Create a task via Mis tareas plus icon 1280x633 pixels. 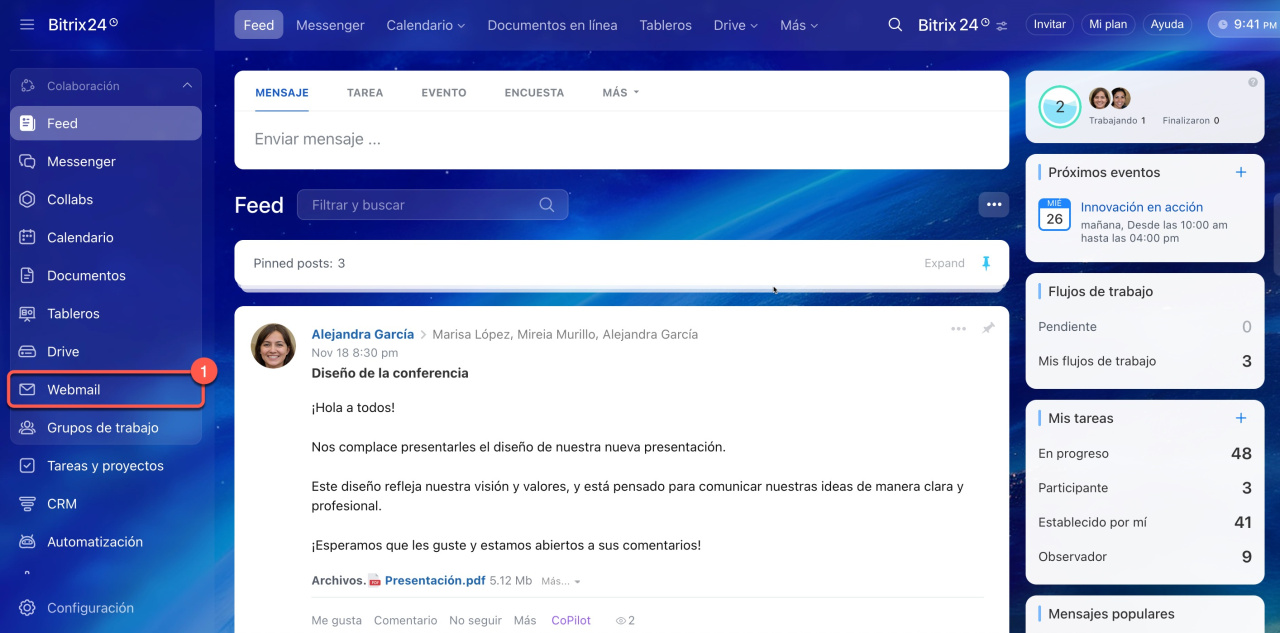pyautogui.click(x=1241, y=418)
